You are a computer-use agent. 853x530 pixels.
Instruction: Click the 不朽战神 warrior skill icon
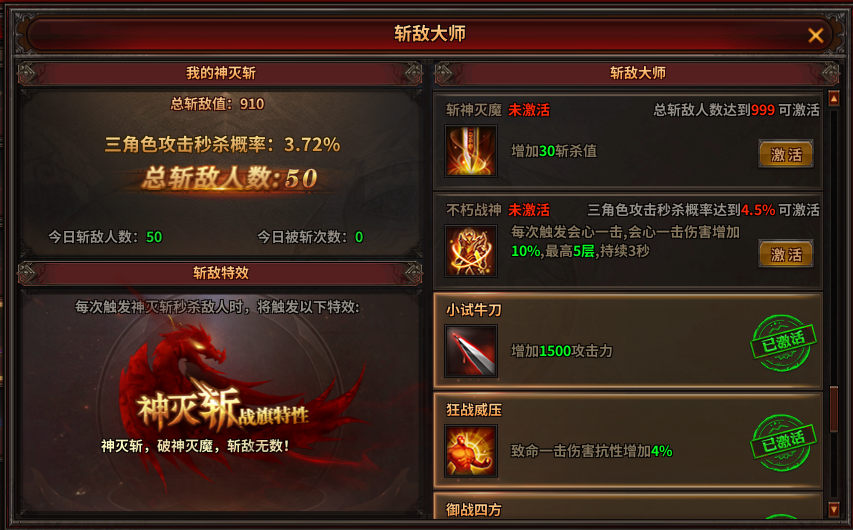[471, 251]
